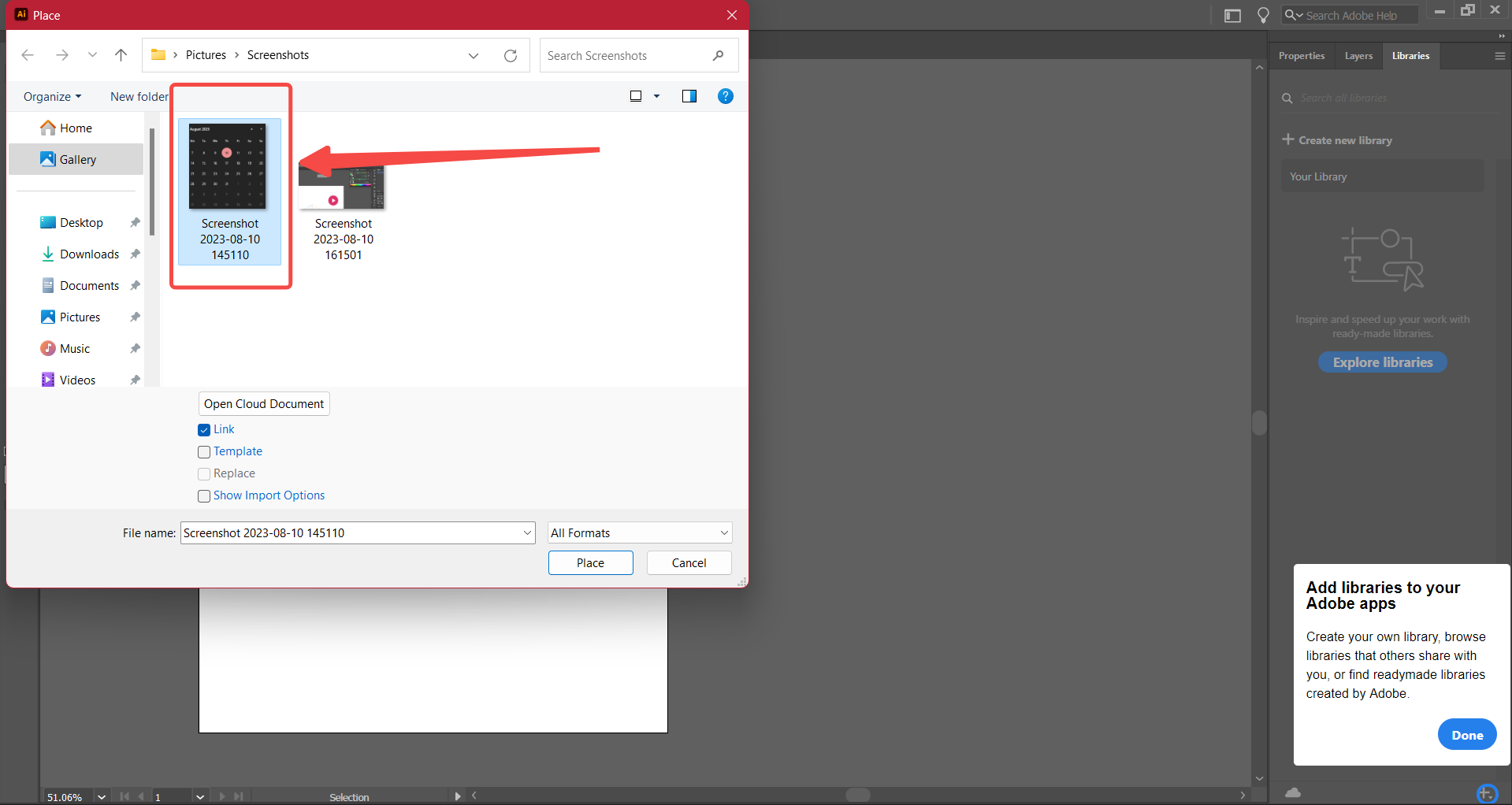Screen dimensions: 1512x805
Task: Go back in the Place dialog
Action: (x=28, y=55)
